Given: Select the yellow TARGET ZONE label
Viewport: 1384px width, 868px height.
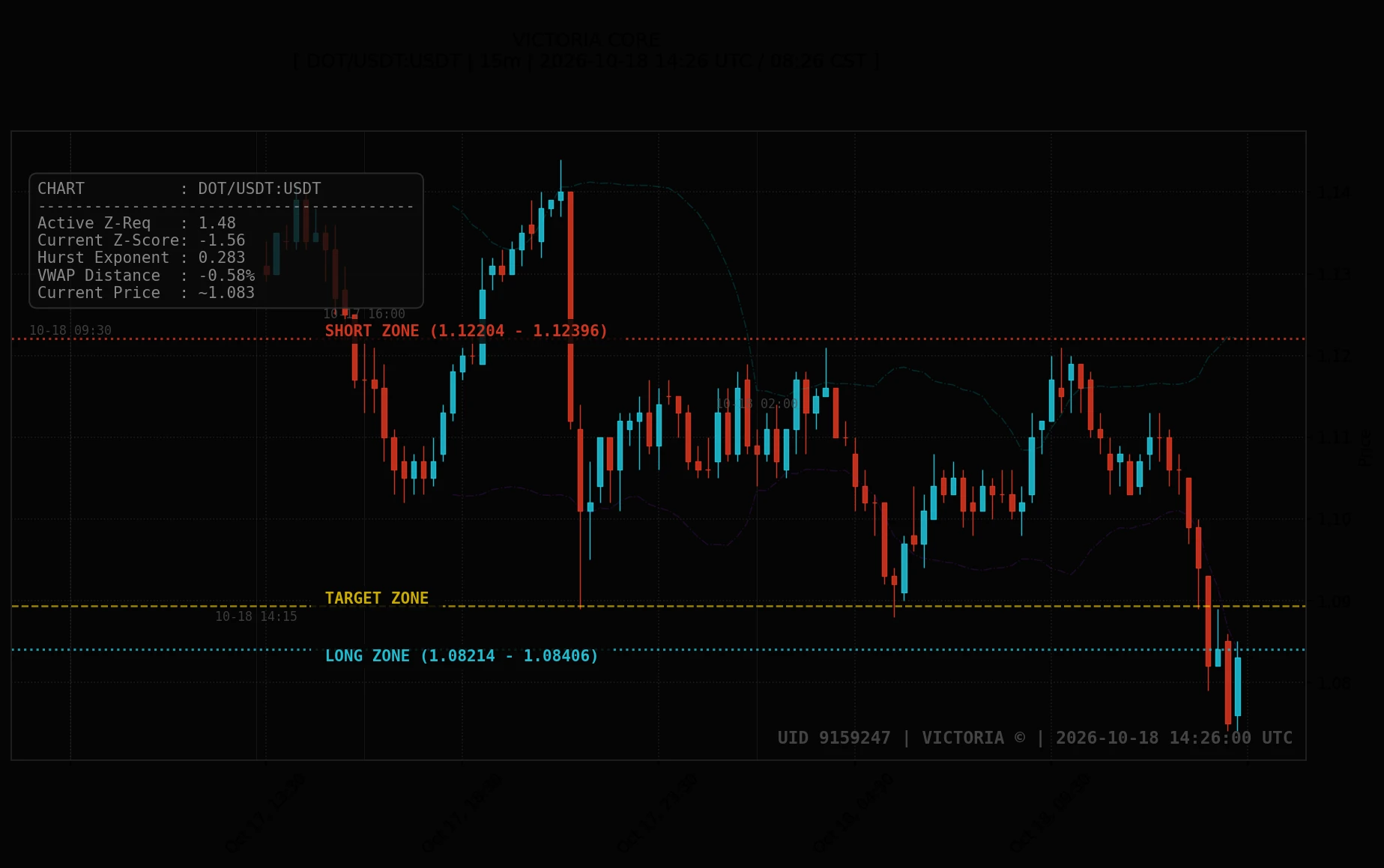Looking at the screenshot, I should tap(377, 598).
